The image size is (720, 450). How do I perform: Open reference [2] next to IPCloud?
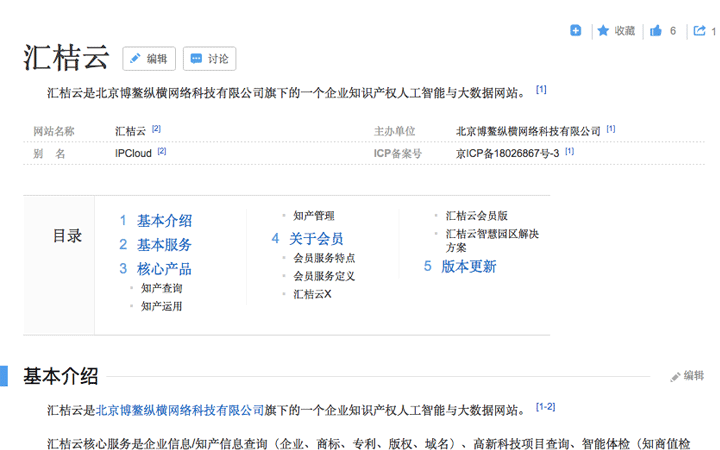click(x=162, y=151)
